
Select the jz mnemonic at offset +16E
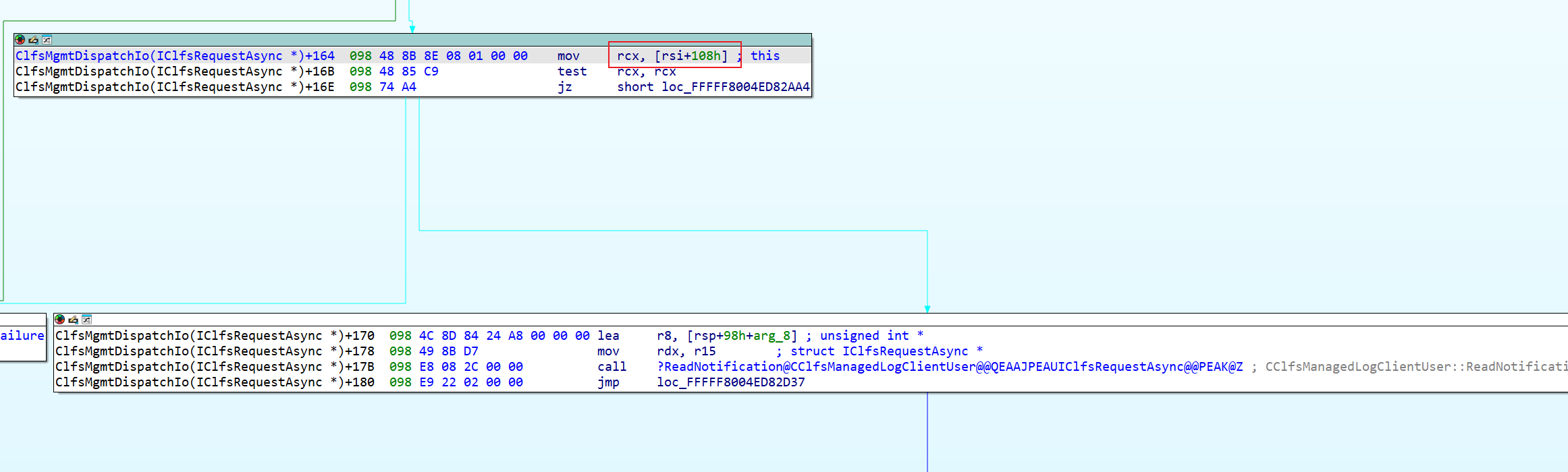(x=564, y=87)
